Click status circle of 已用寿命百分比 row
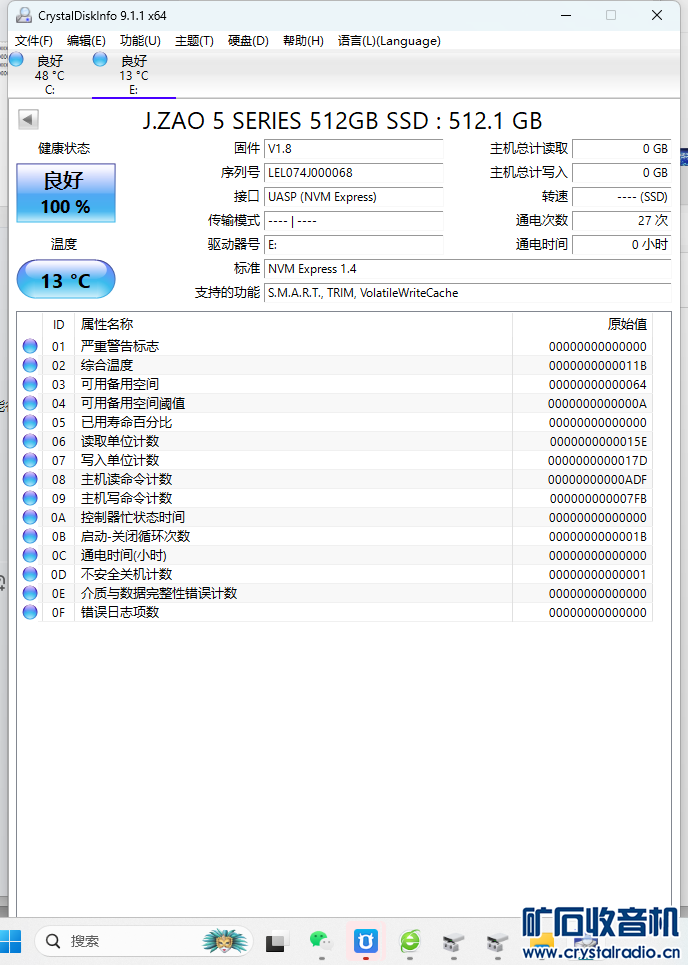The image size is (688, 965). point(30,422)
